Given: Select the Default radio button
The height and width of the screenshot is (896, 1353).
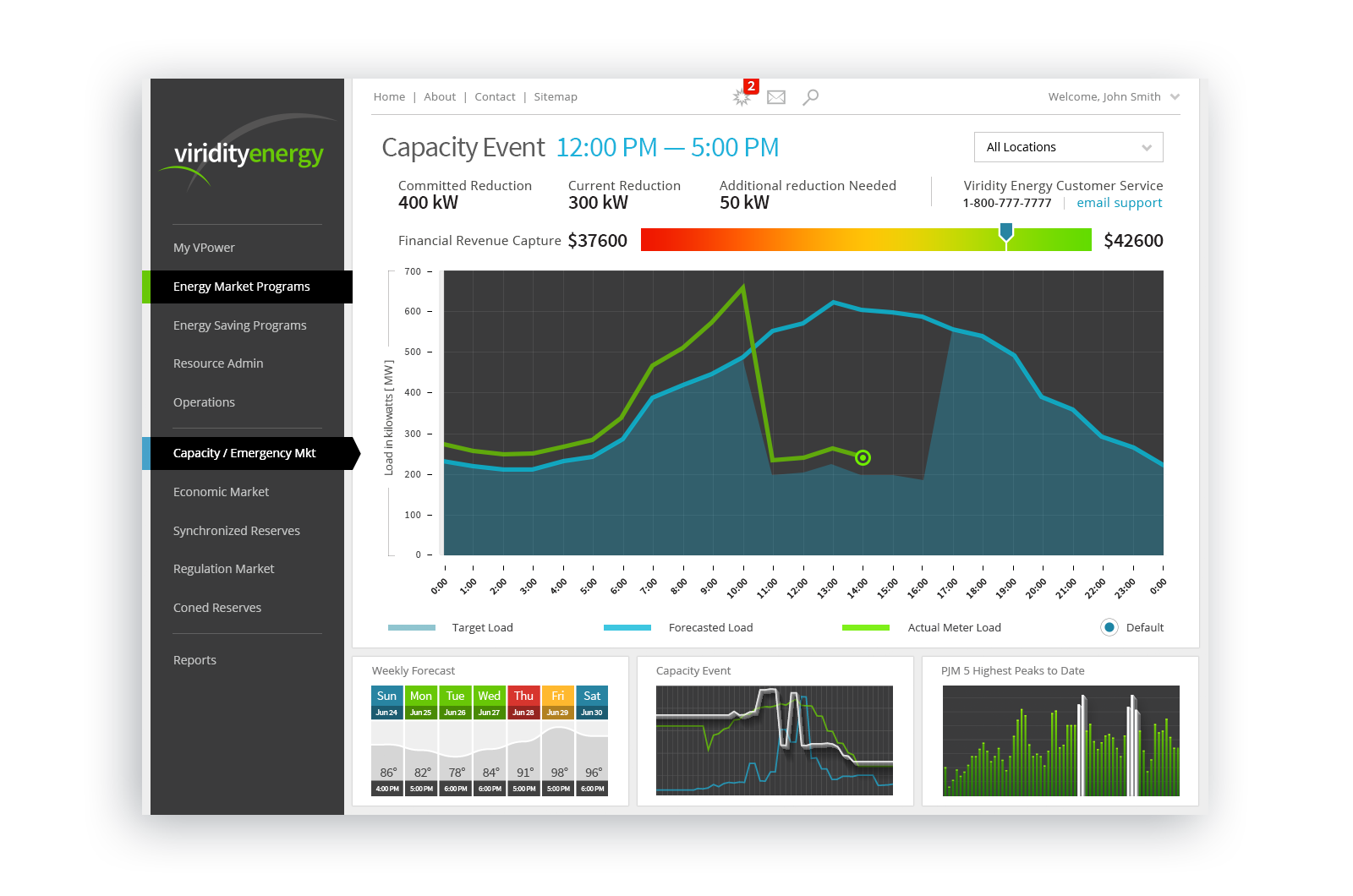Looking at the screenshot, I should 1109,627.
